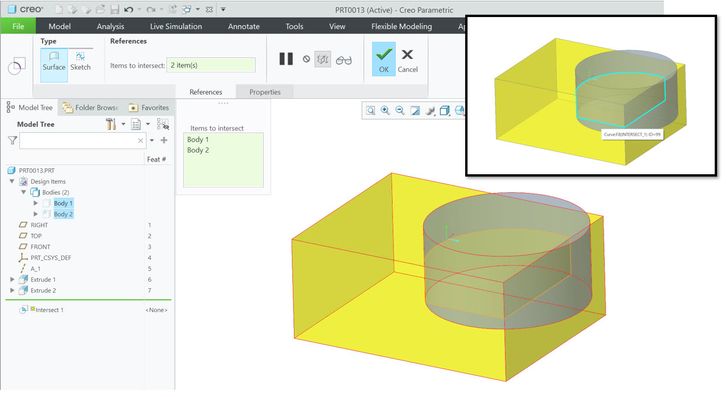Image resolution: width=727 pixels, height=397 pixels.
Task: Click the zoom in magnifier icon
Action: (385, 110)
